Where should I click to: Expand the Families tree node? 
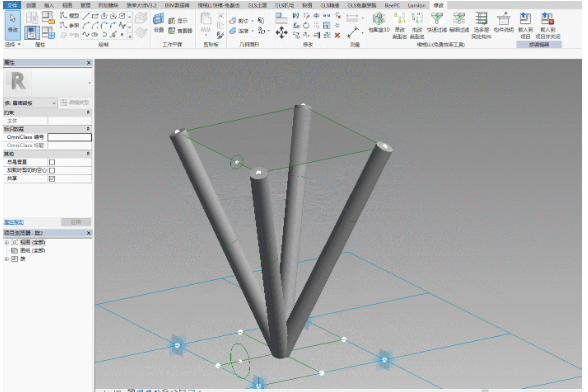click(x=6, y=259)
